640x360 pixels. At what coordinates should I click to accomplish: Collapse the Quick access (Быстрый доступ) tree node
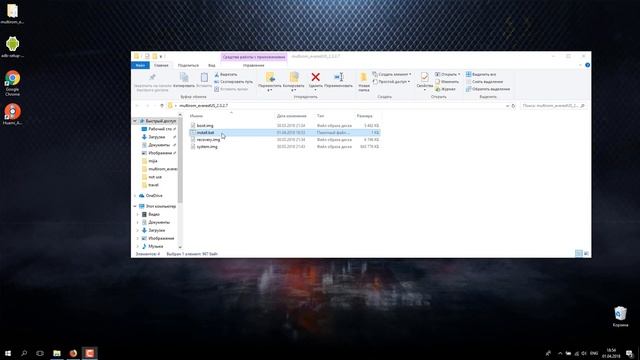click(x=135, y=121)
